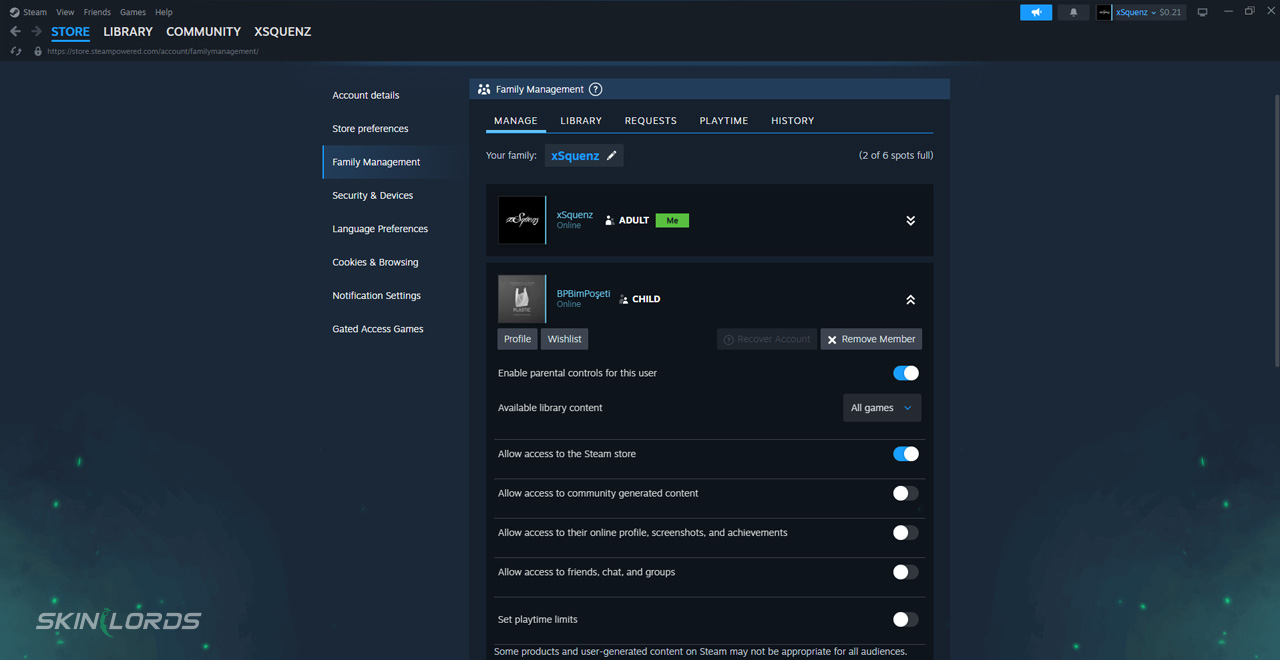Viewport: 1280px width, 660px height.
Task: Turn off access to the Steam store
Action: [x=906, y=454]
